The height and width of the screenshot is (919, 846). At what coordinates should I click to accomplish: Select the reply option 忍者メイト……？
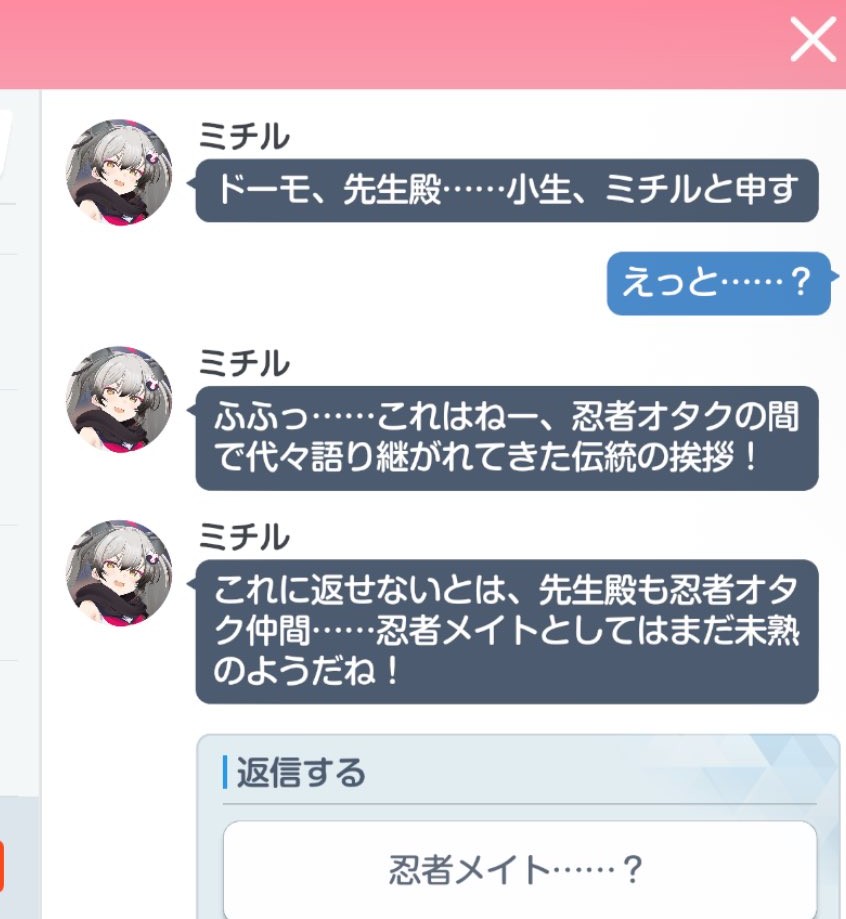520,870
